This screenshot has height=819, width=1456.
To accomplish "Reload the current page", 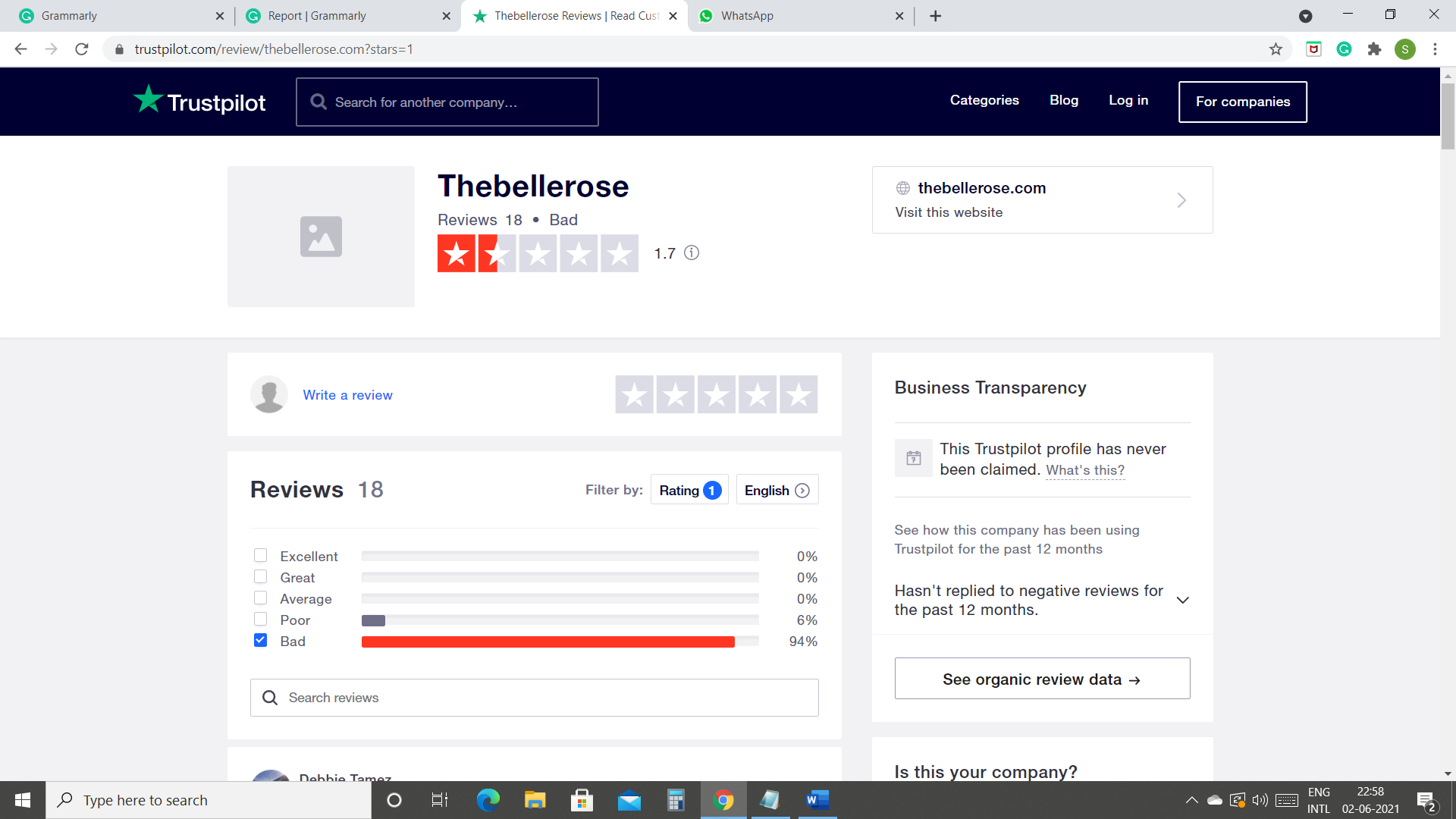I will (x=82, y=49).
